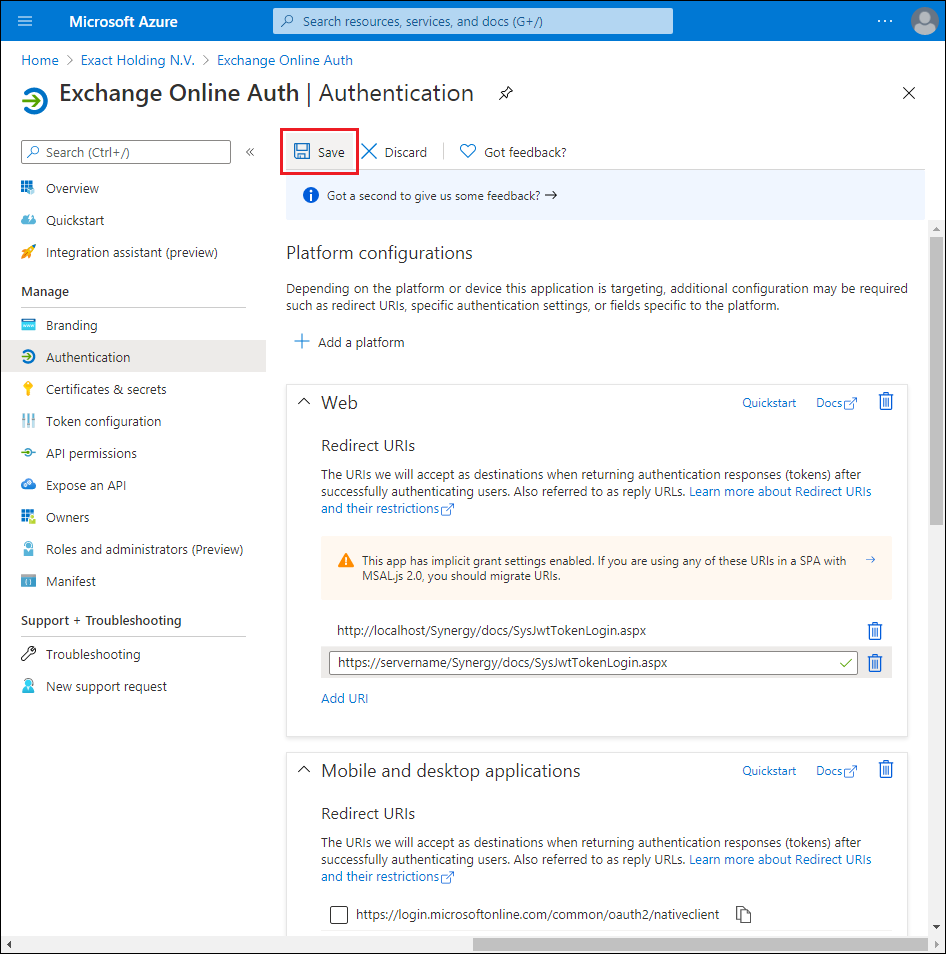Navigate to Exact Holding N.V. breadcrumb

[137, 60]
